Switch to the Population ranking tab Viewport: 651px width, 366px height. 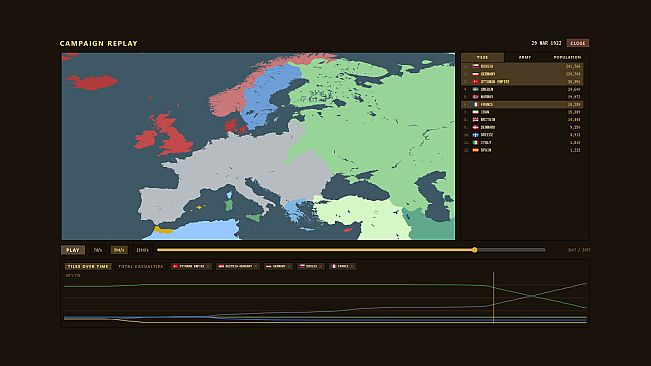point(567,57)
